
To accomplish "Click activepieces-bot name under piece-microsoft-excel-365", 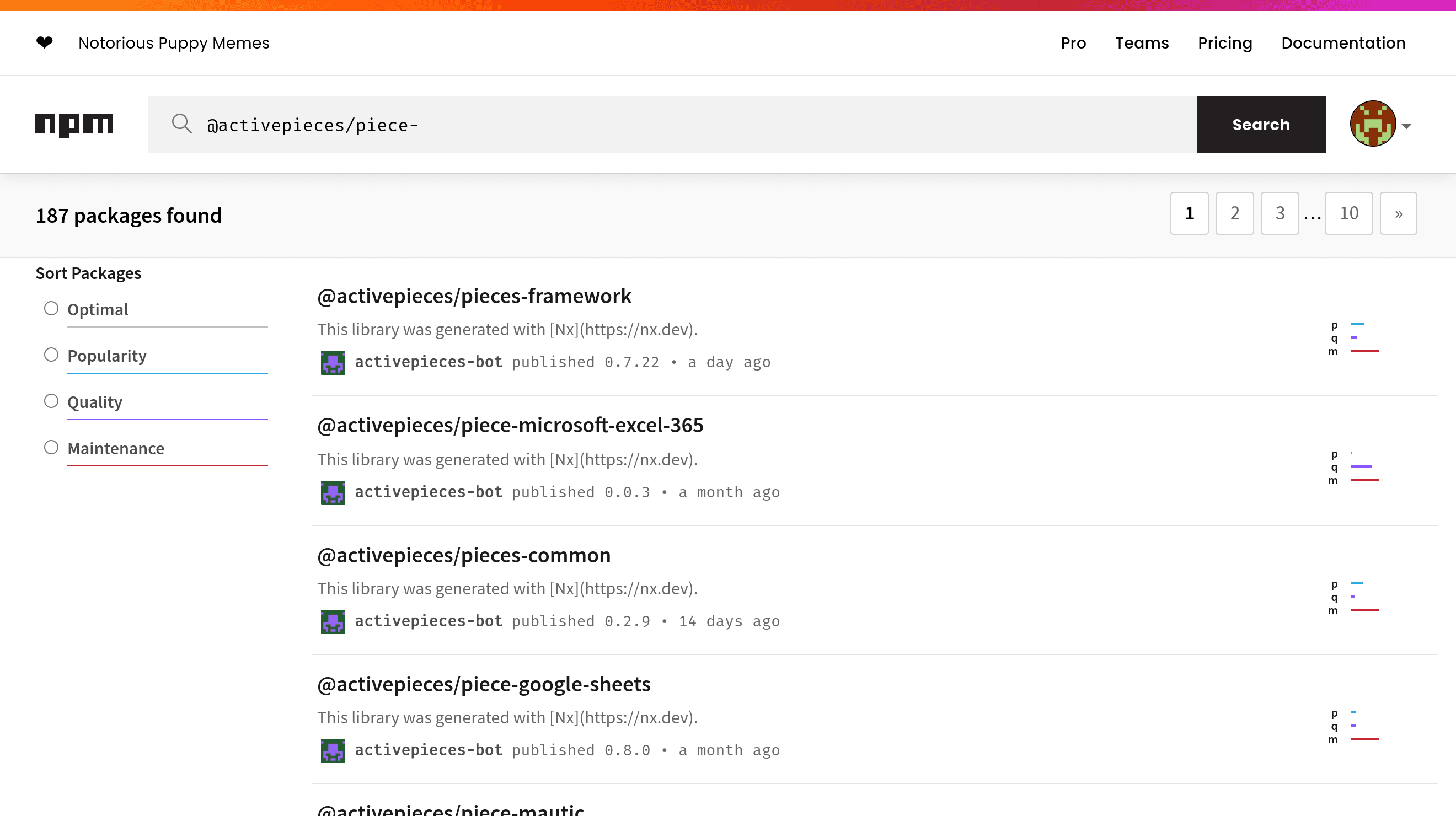I will click(429, 492).
